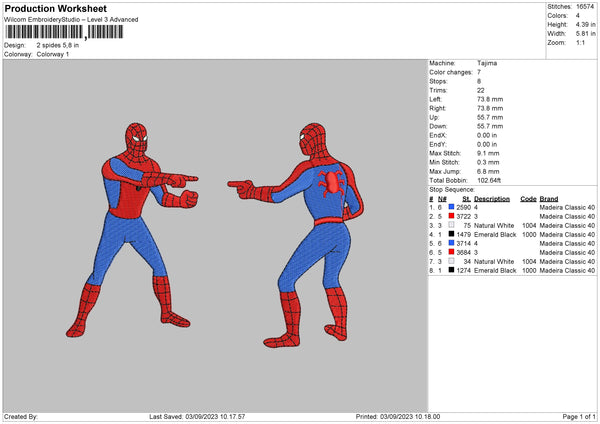The width and height of the screenshot is (600, 424).
Task: Select "Madeira Classic 40" in stop row 1
Action: (x=567, y=207)
